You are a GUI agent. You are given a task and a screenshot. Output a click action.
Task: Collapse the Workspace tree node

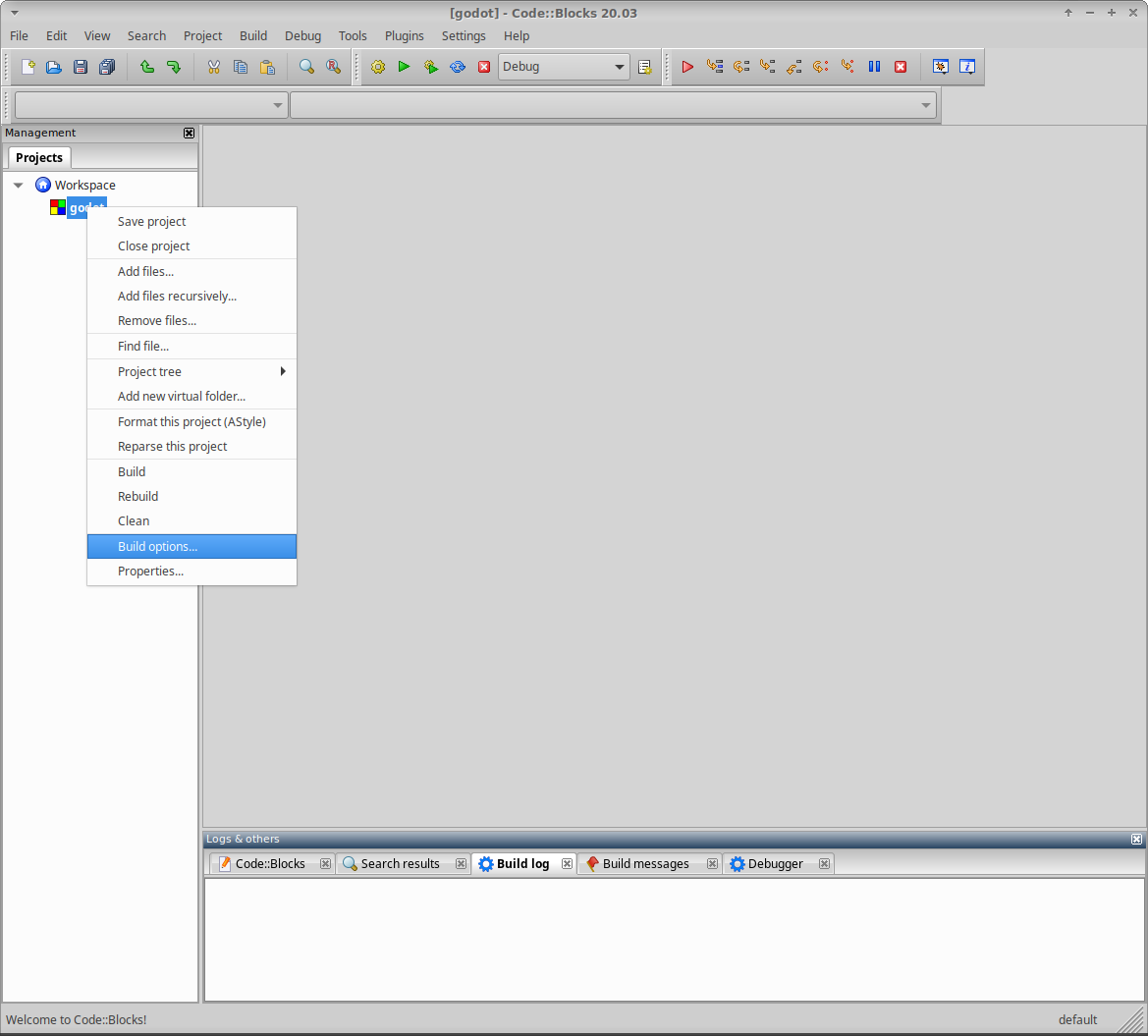(x=18, y=185)
